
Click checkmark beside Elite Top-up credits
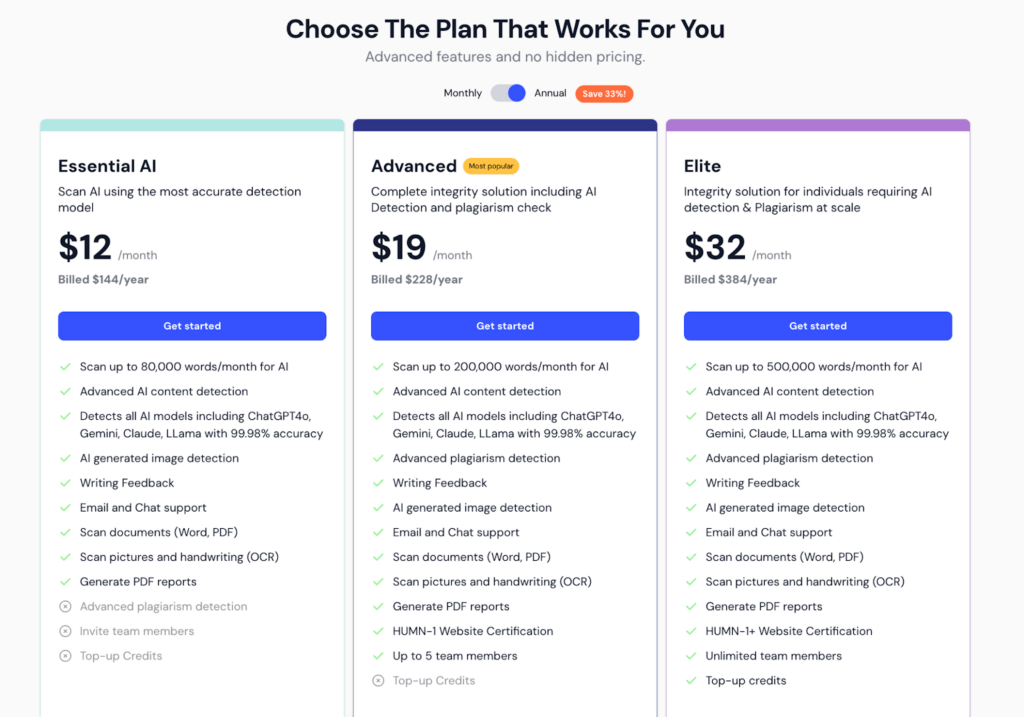[x=691, y=681]
